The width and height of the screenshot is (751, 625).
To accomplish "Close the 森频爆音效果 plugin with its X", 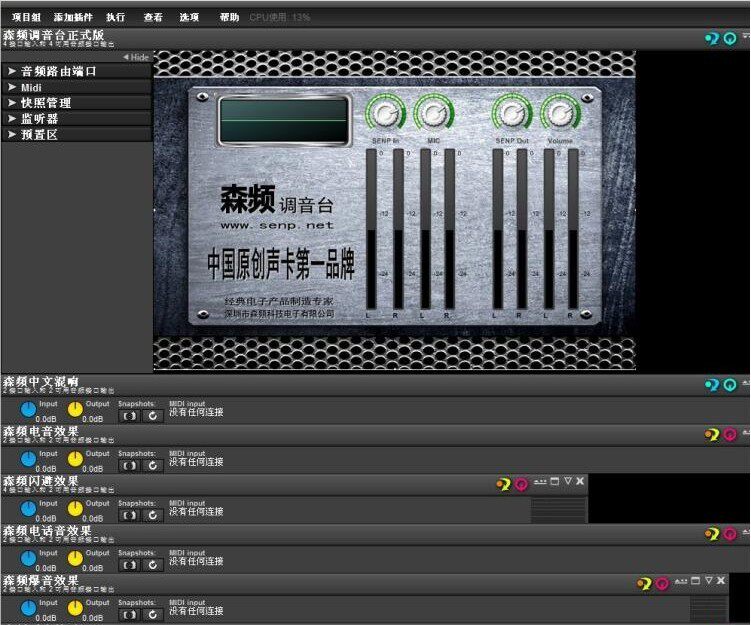I will coord(721,580).
